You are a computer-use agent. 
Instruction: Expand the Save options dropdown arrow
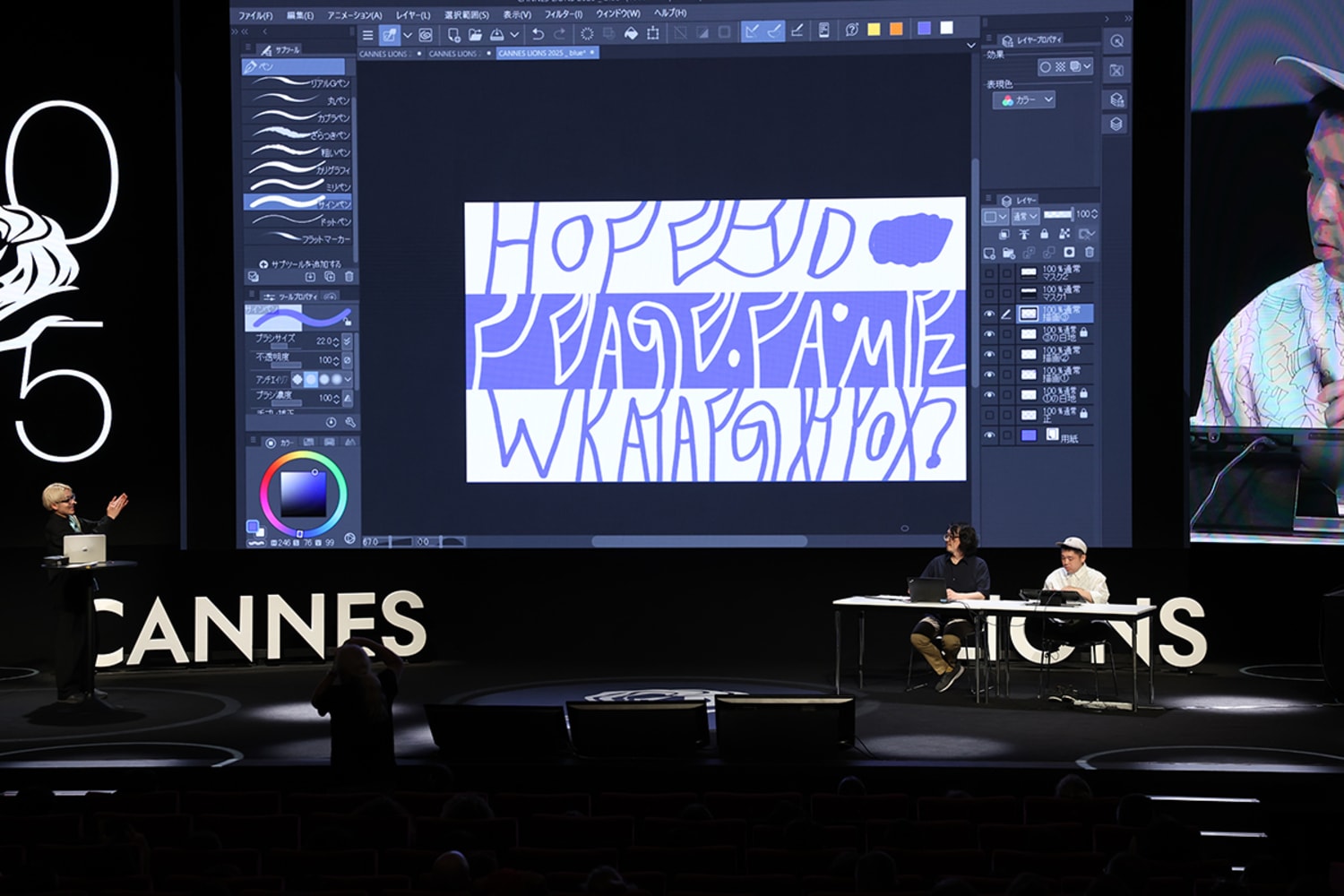(x=514, y=35)
